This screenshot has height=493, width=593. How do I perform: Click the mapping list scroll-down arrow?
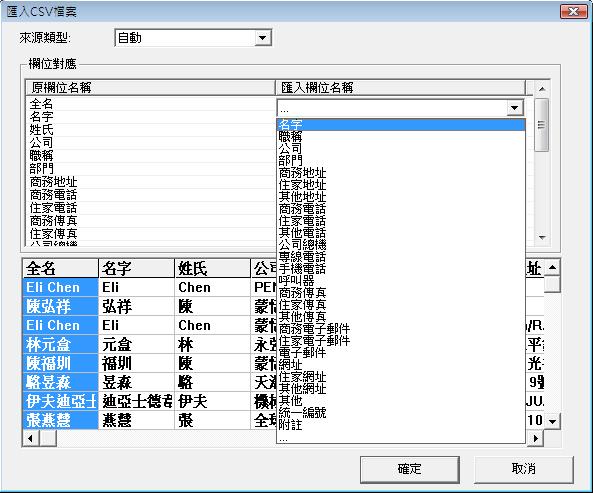pos(542,238)
